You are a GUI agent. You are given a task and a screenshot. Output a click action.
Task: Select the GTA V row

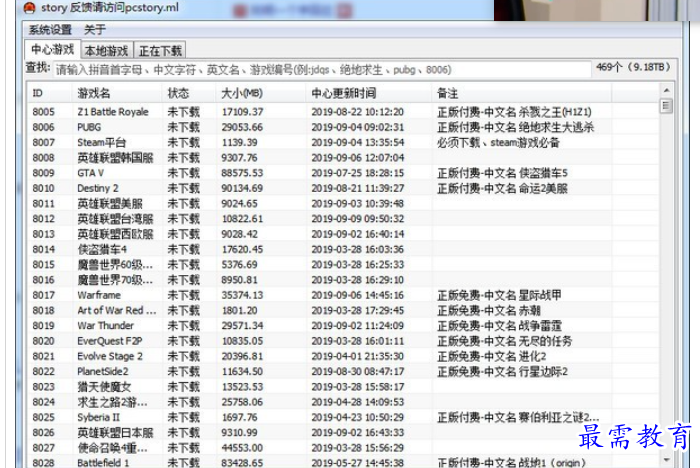coord(343,173)
